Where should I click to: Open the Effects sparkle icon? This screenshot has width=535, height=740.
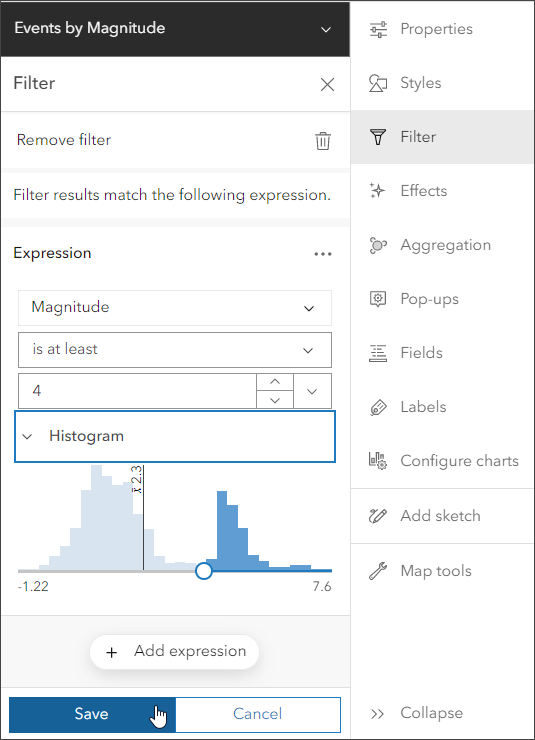[377, 191]
